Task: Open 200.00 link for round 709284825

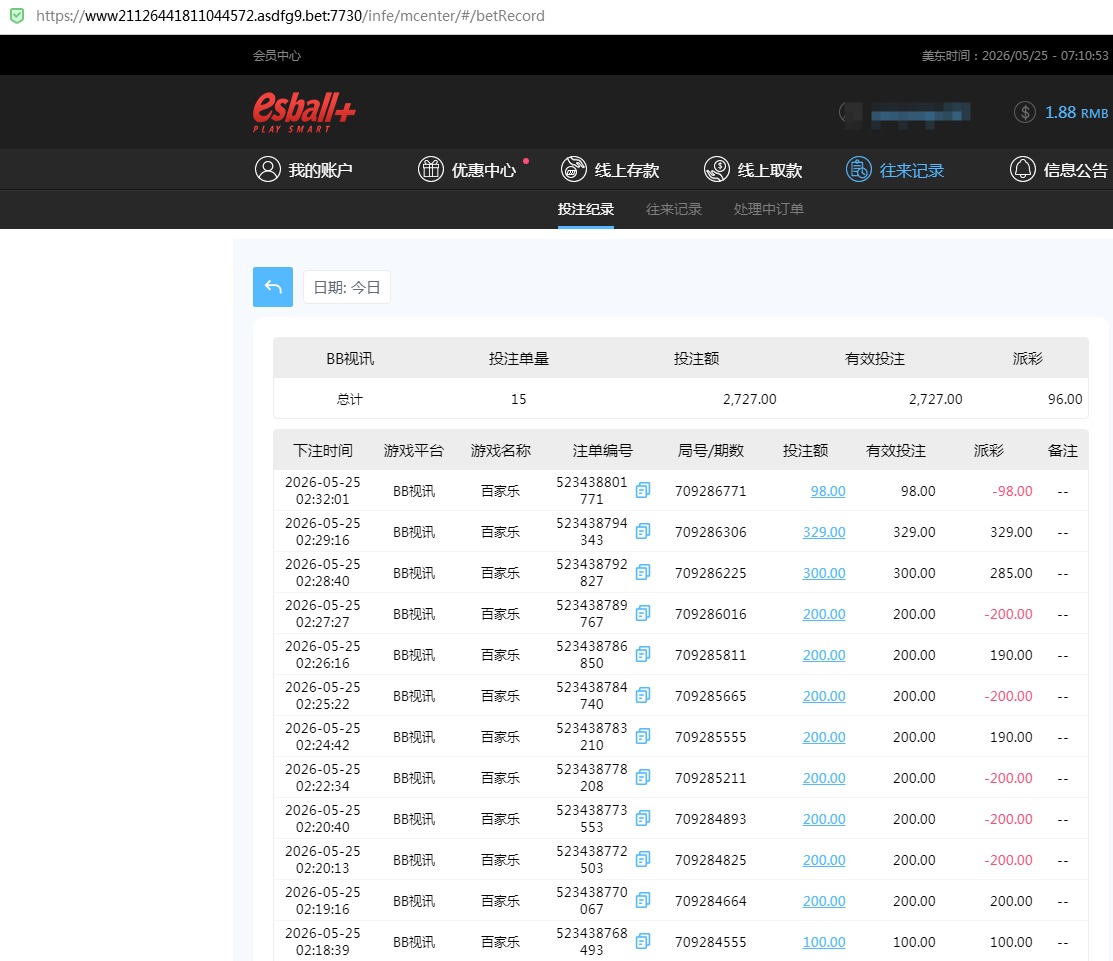Action: pos(823,861)
